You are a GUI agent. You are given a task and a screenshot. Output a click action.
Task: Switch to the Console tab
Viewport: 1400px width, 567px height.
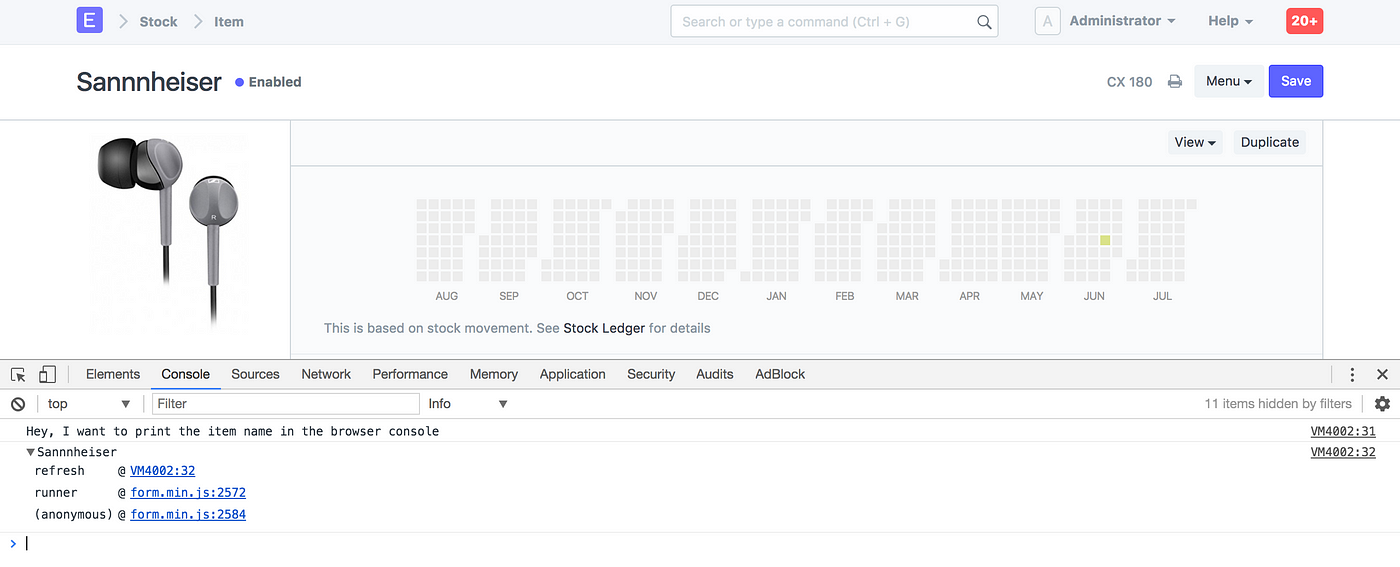point(186,374)
